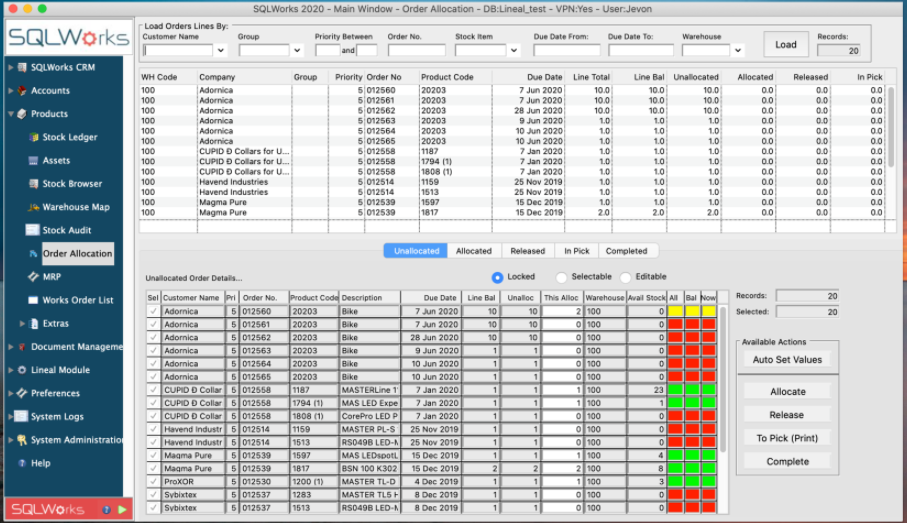Click the Complete button
907x523 pixels.
787,462
